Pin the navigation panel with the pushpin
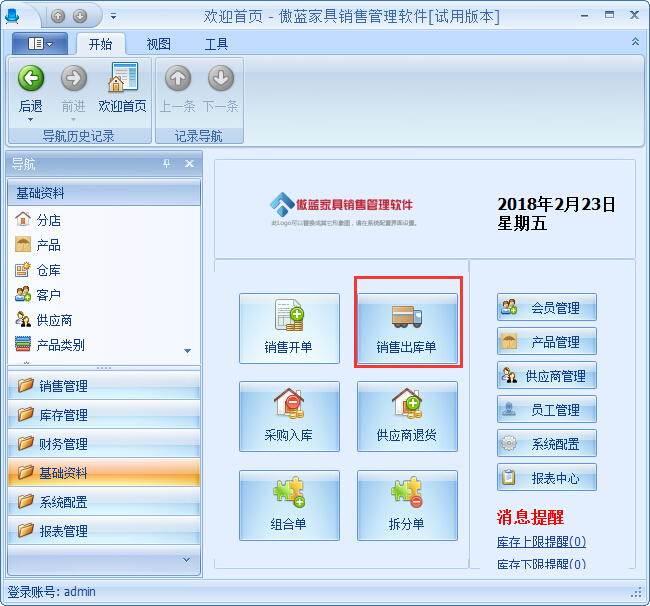 pos(167,164)
